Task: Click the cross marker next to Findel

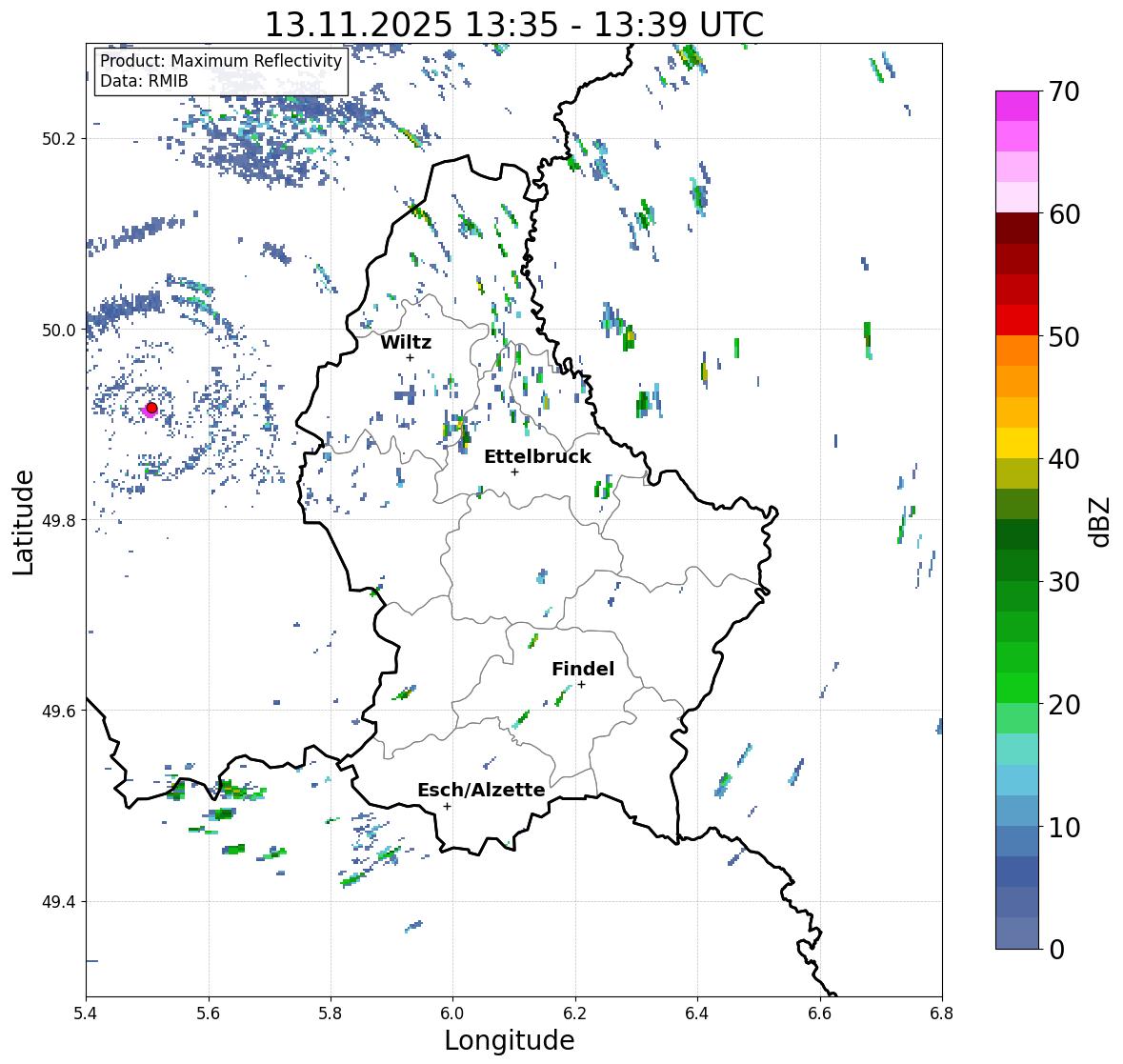Action: pyautogui.click(x=582, y=685)
